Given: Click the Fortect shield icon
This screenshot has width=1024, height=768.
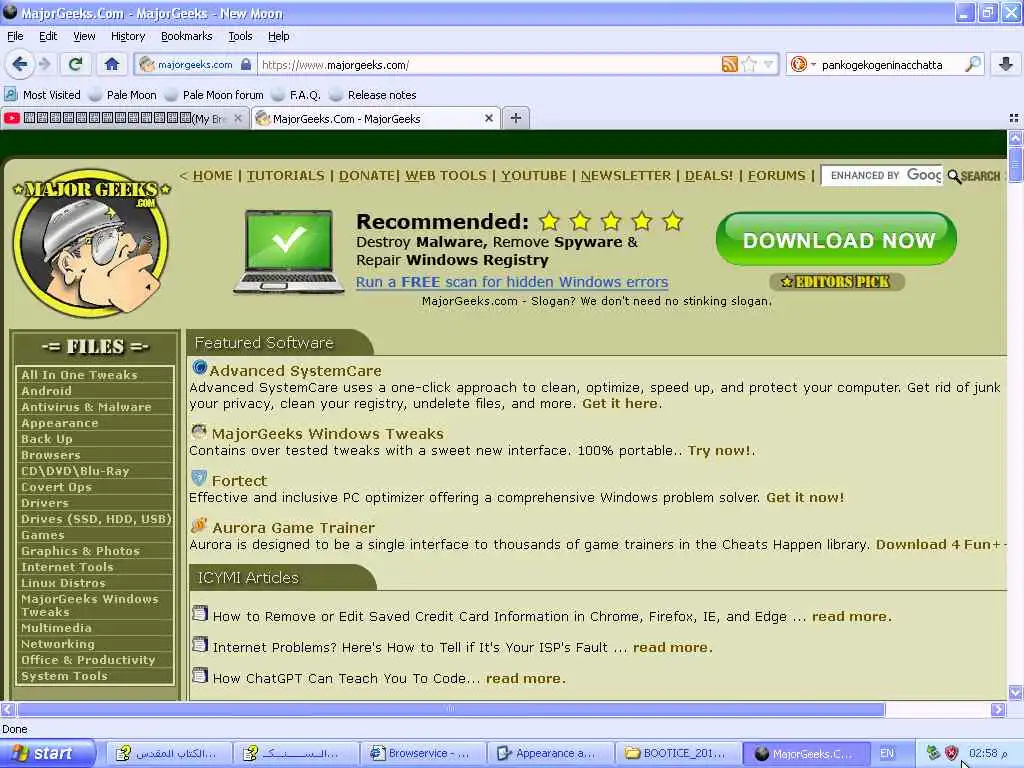Looking at the screenshot, I should pyautogui.click(x=199, y=478).
